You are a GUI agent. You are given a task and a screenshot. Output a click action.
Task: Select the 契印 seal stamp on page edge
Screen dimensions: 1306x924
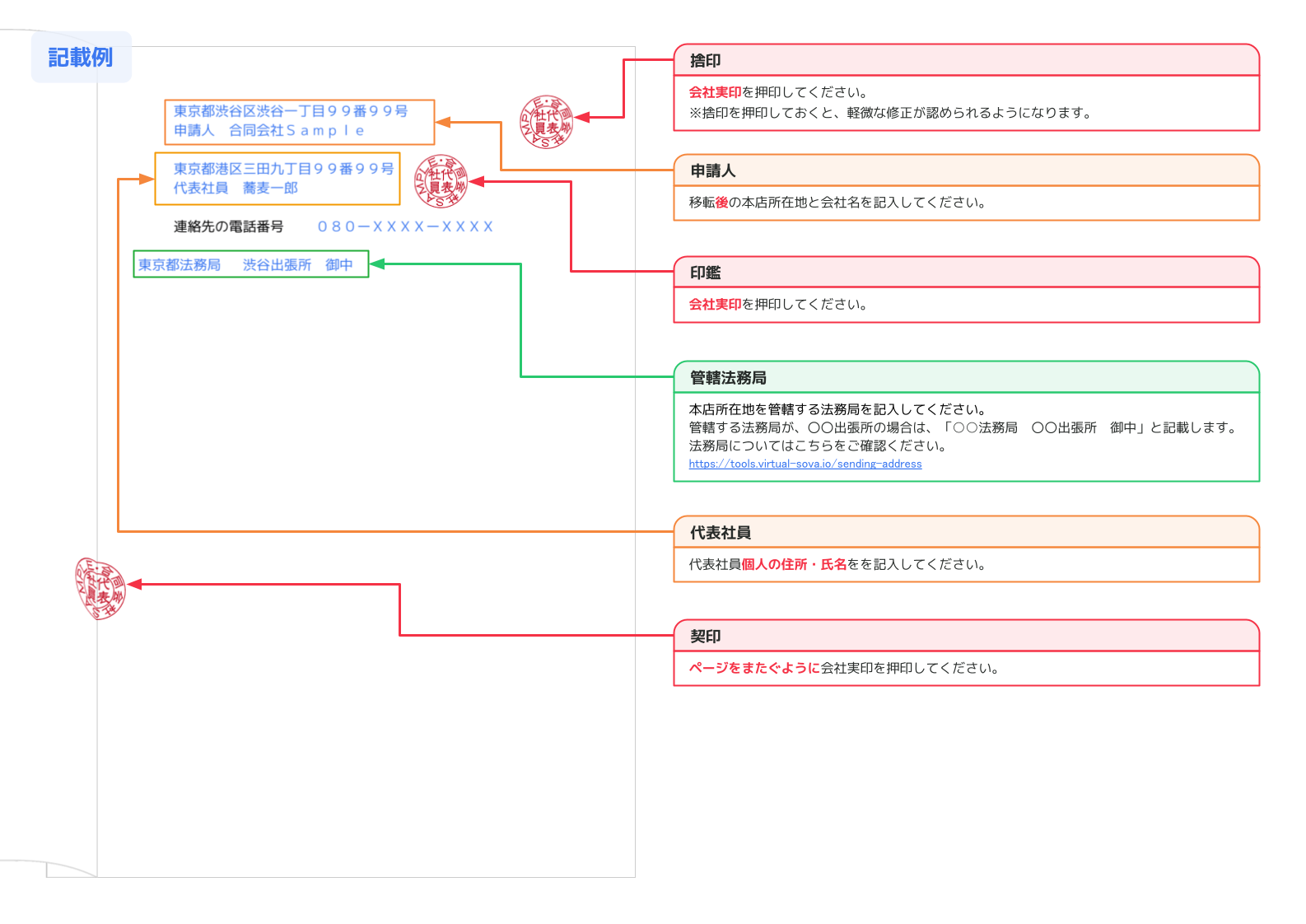[x=100, y=588]
